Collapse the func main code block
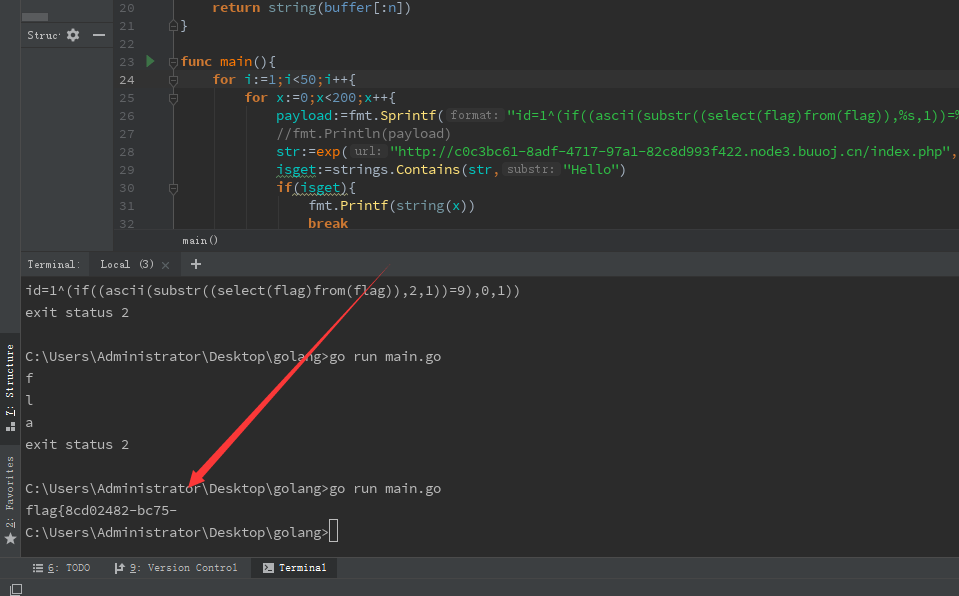This screenshot has width=959, height=596. pyautogui.click(x=173, y=62)
